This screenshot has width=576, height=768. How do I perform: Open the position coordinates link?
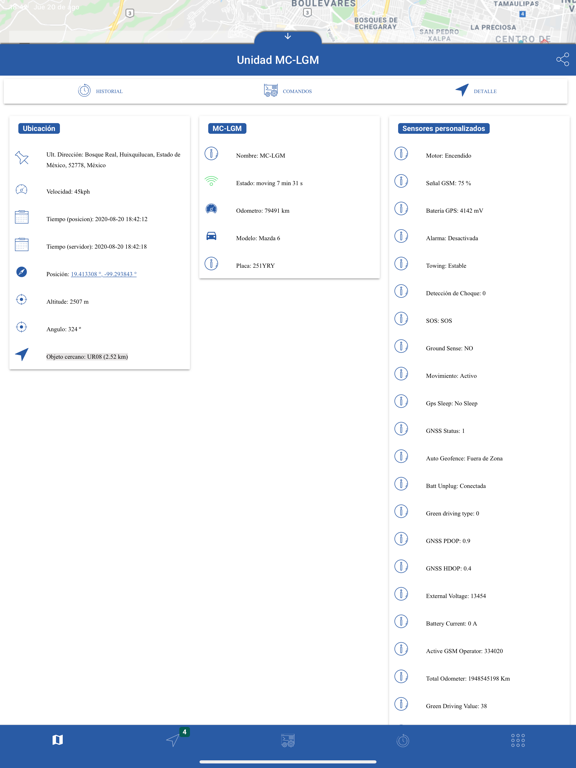pos(103,274)
